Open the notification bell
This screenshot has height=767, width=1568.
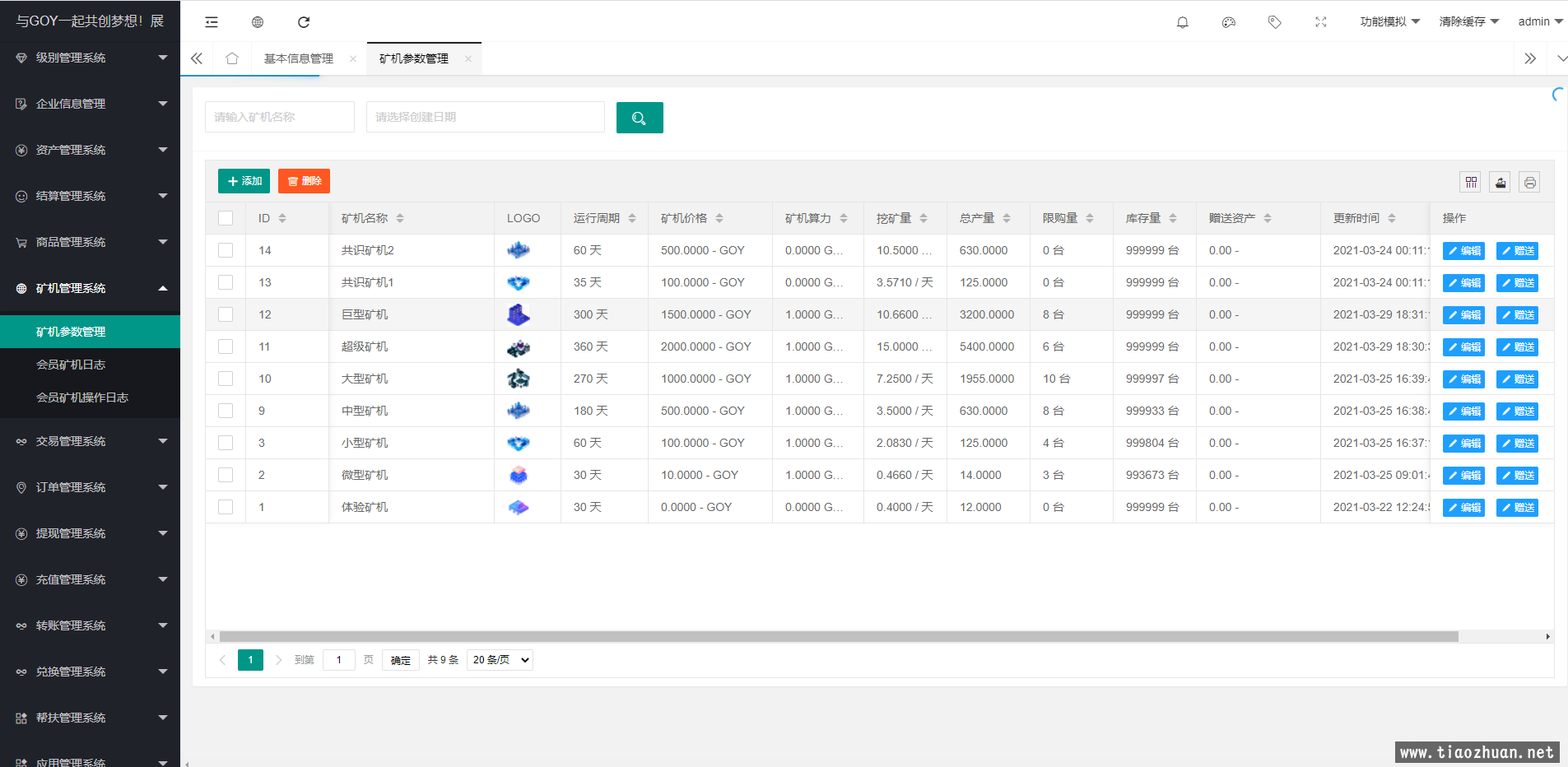point(1183,22)
